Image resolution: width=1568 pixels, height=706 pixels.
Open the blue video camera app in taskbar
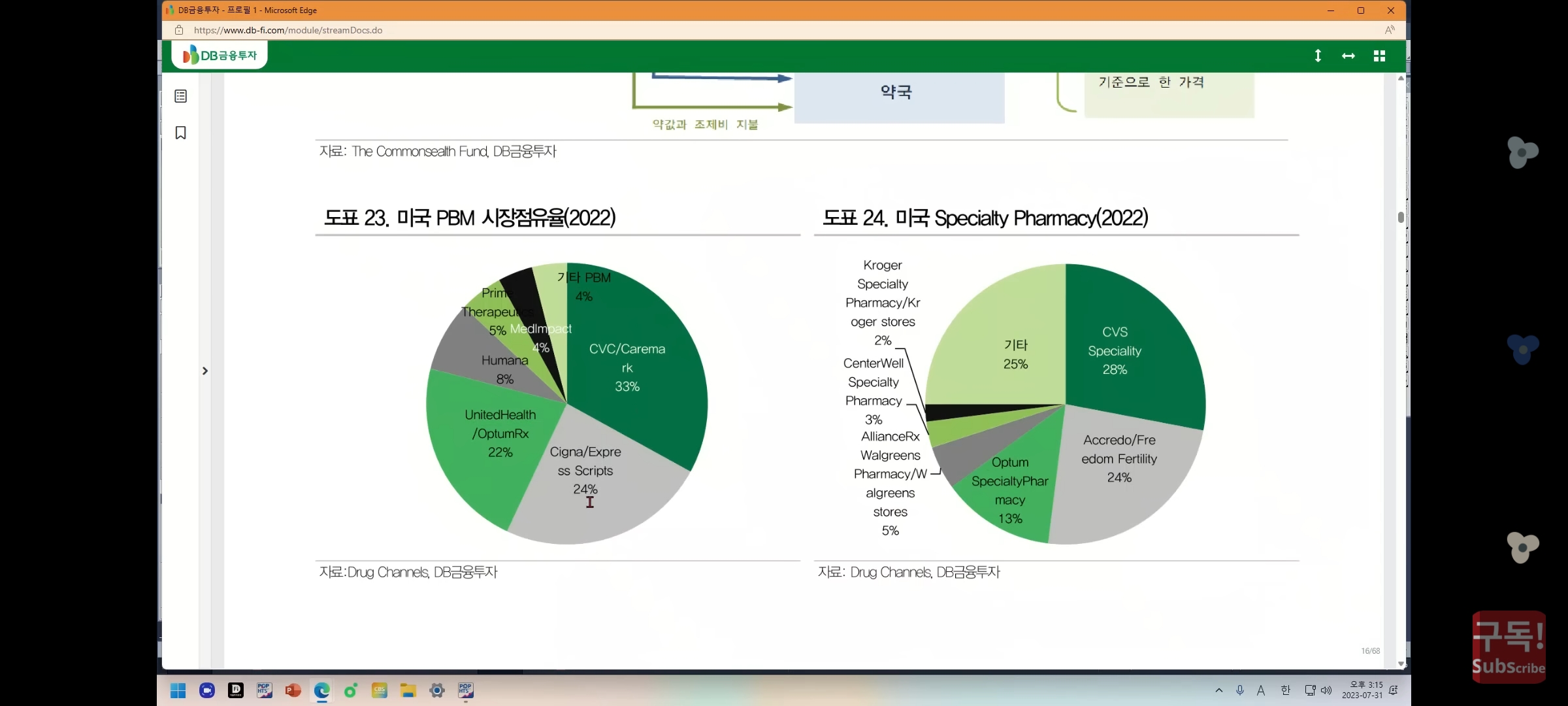coord(207,690)
